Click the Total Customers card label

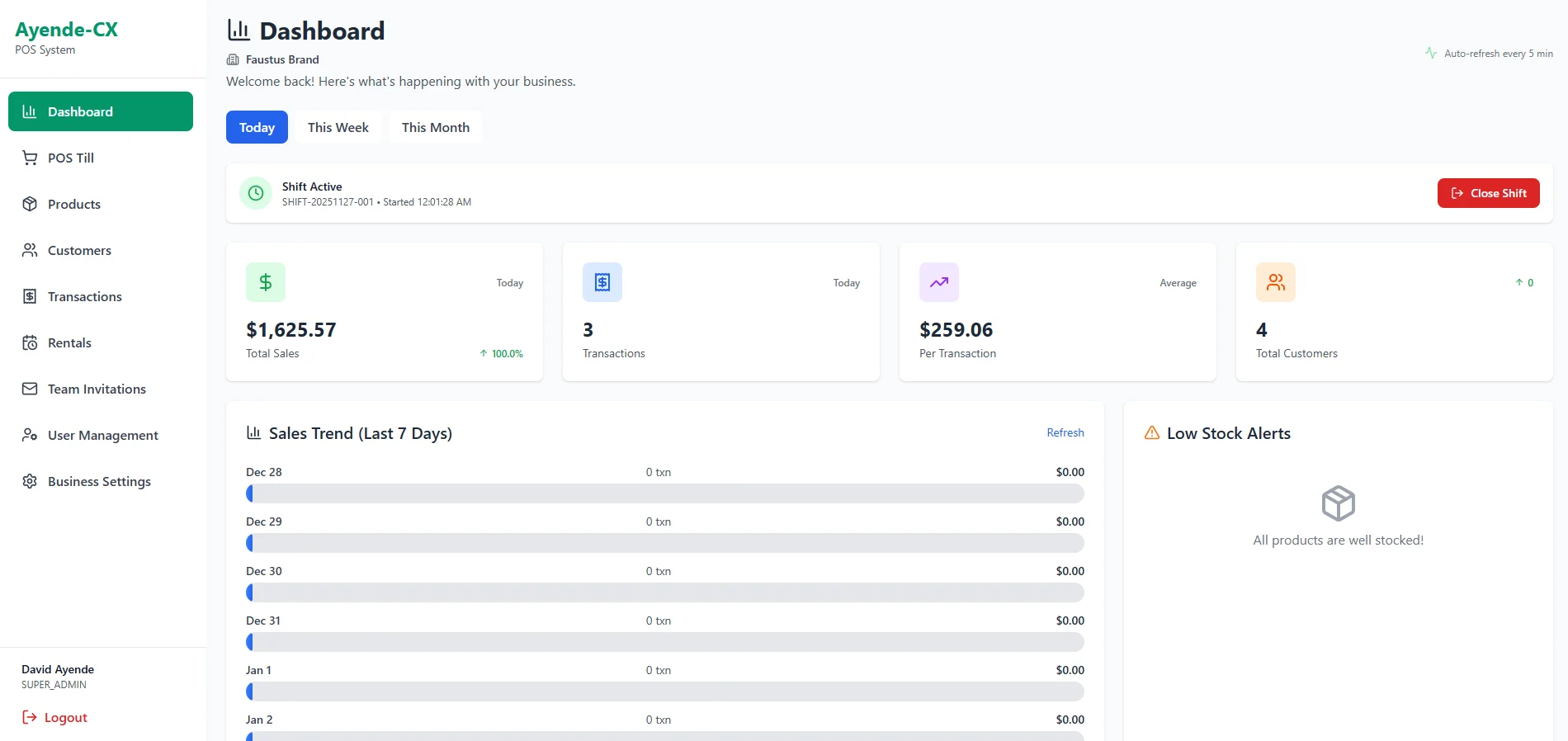click(1296, 353)
